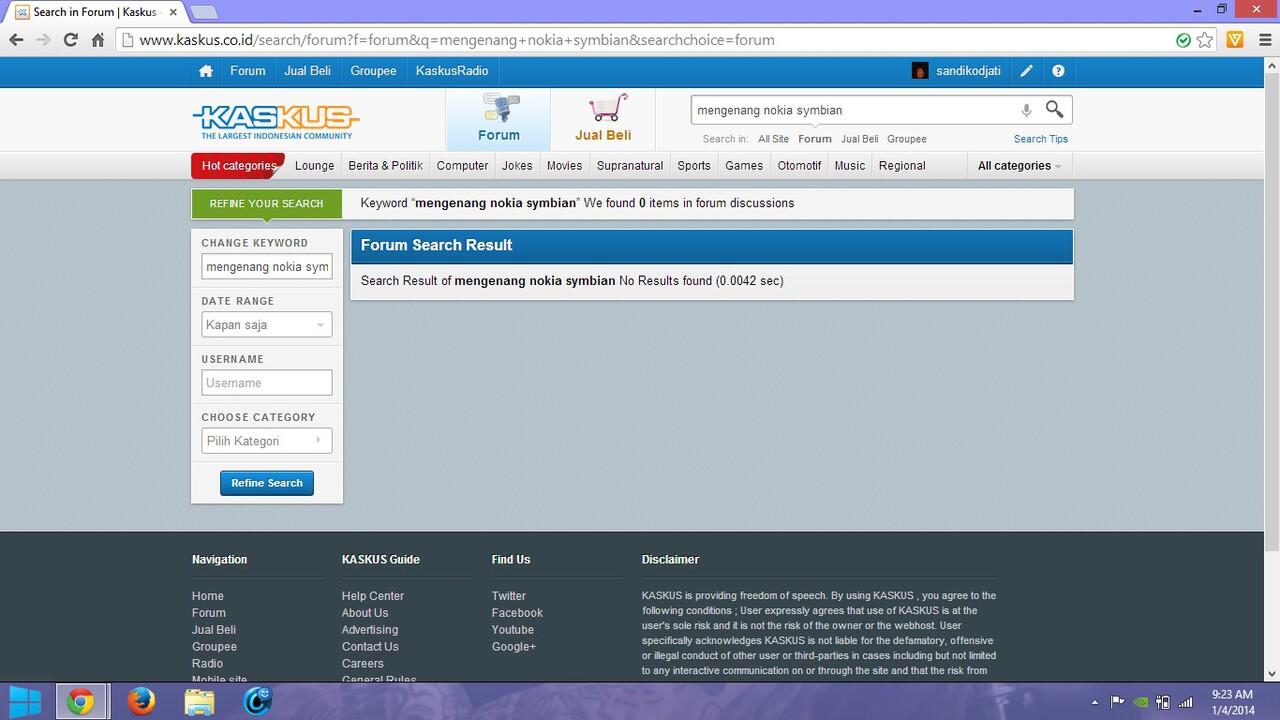Open the Date Range dropdown Kapan saja
Image resolution: width=1280 pixels, height=720 pixels.
pos(266,325)
